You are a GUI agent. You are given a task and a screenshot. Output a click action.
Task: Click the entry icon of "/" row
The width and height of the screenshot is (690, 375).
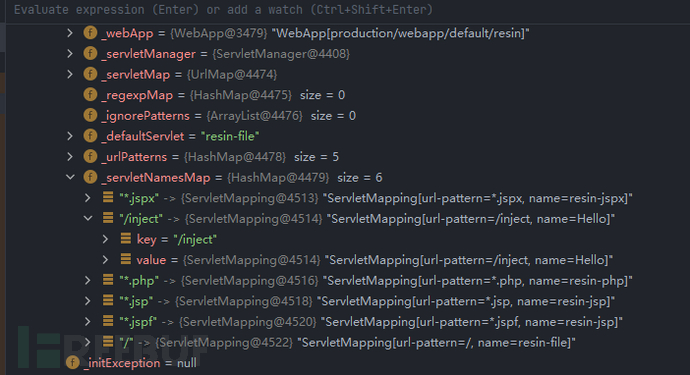(108, 342)
